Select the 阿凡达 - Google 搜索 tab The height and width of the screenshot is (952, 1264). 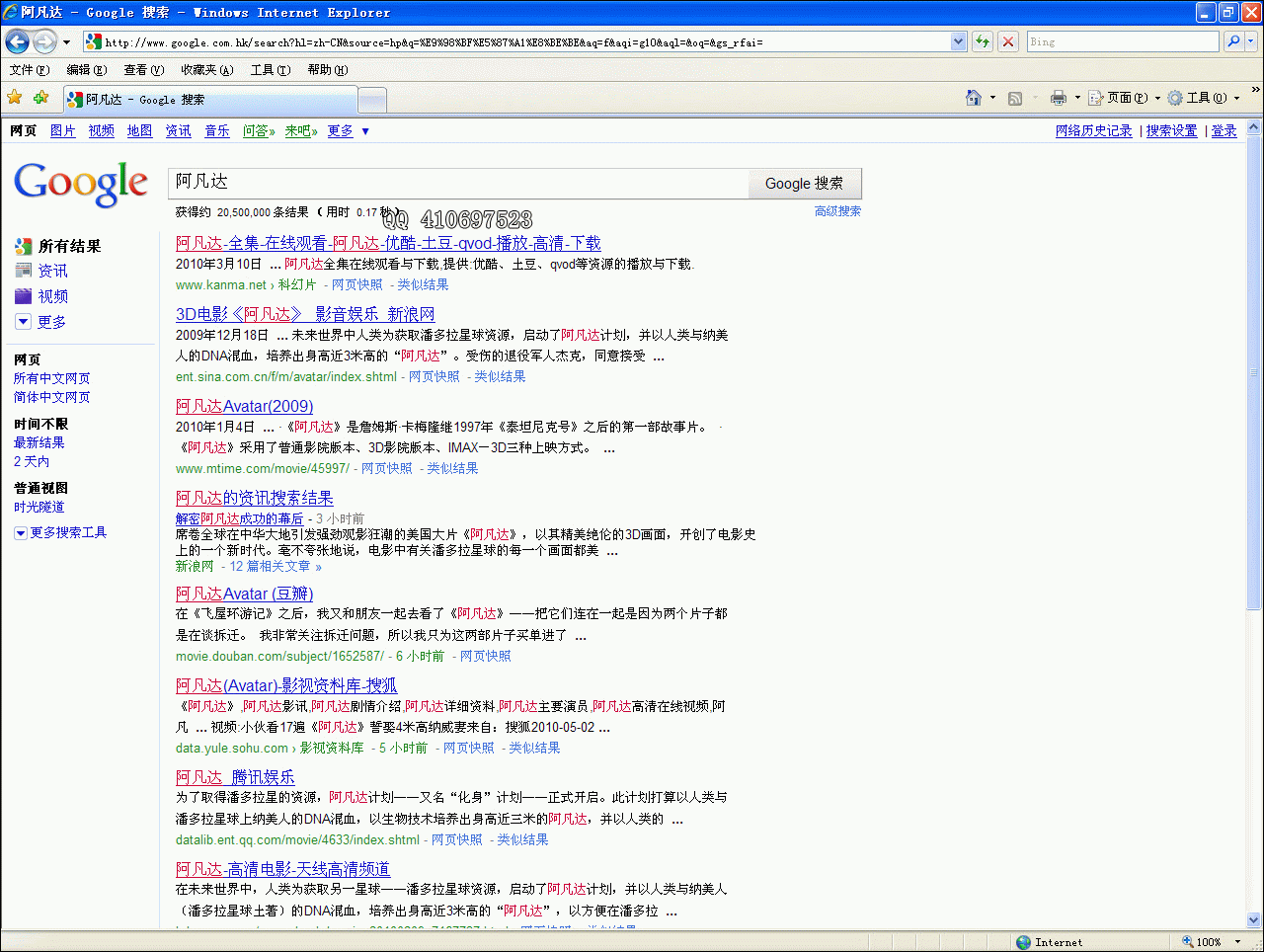(210, 100)
